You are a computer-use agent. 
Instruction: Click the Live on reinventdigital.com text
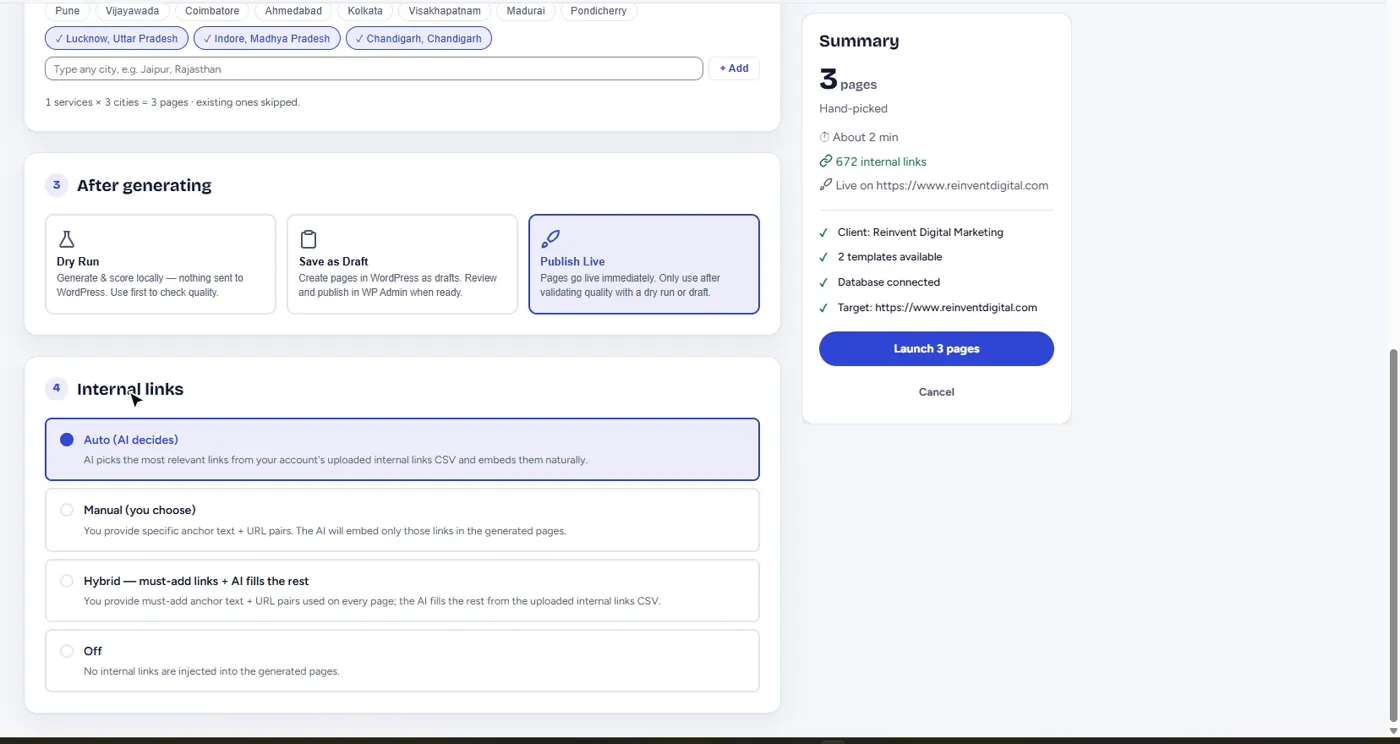tap(942, 185)
